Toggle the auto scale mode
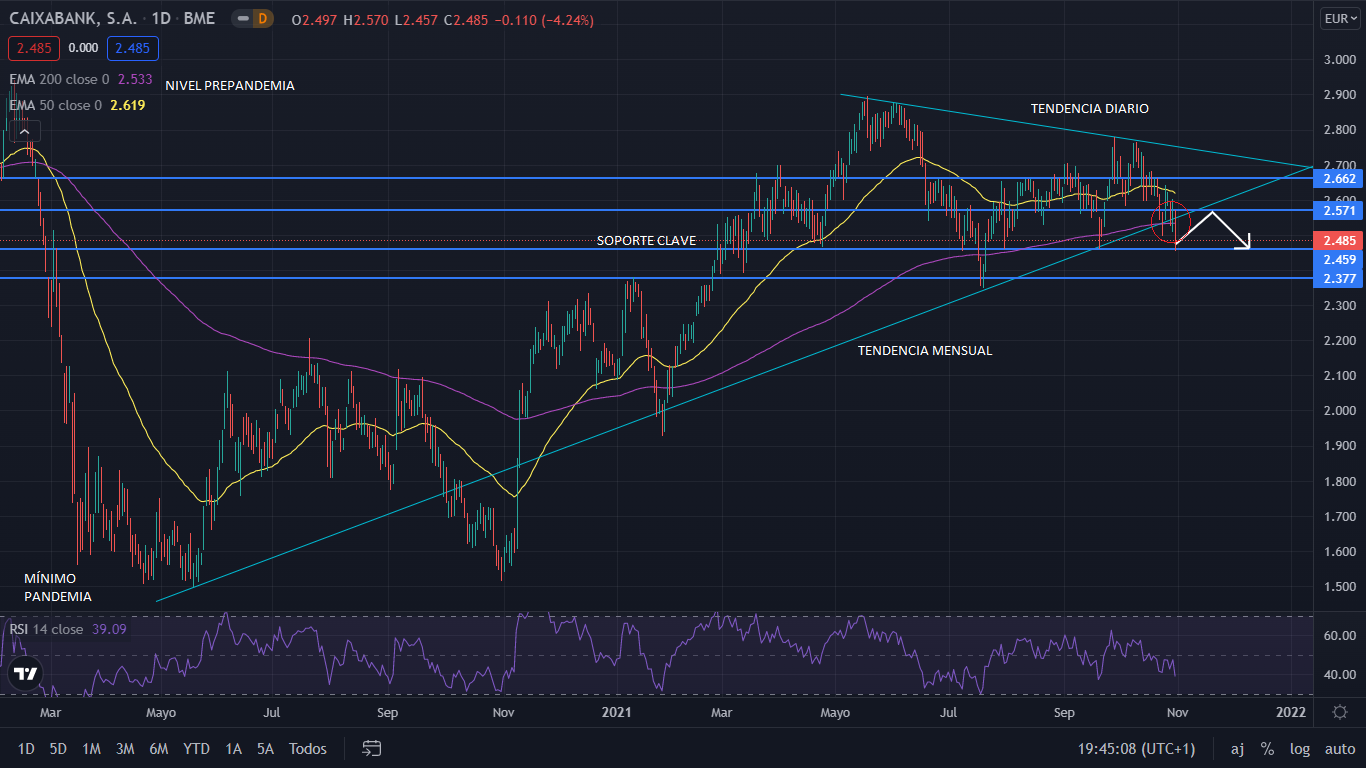Screen dimensions: 1366x768 click(1340, 748)
